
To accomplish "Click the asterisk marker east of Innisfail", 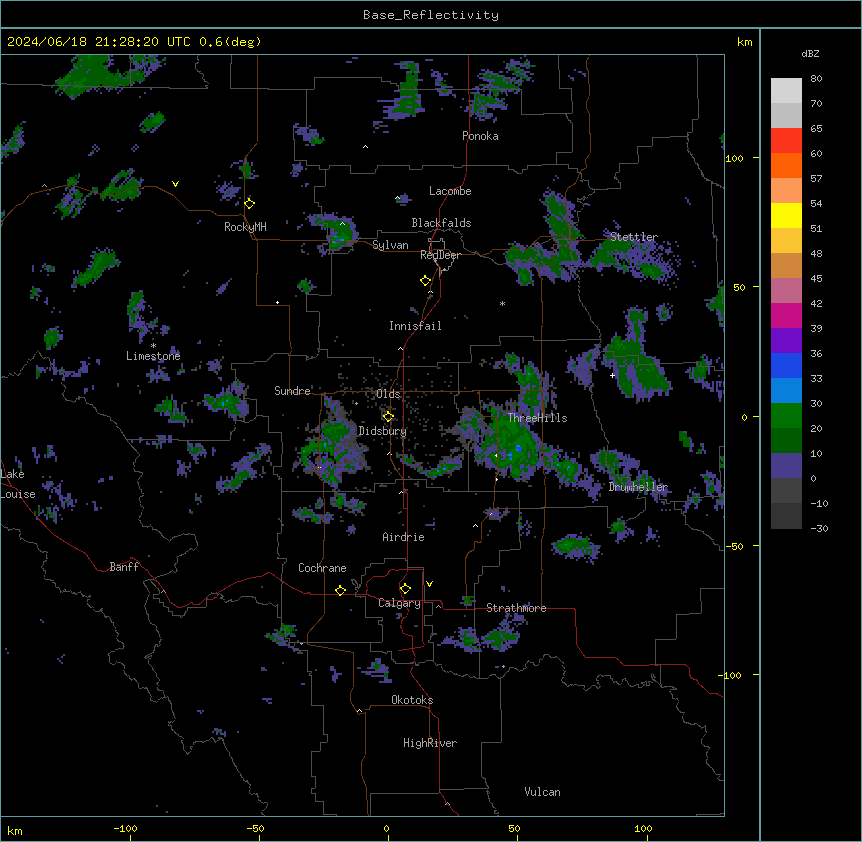I will click(x=502, y=303).
